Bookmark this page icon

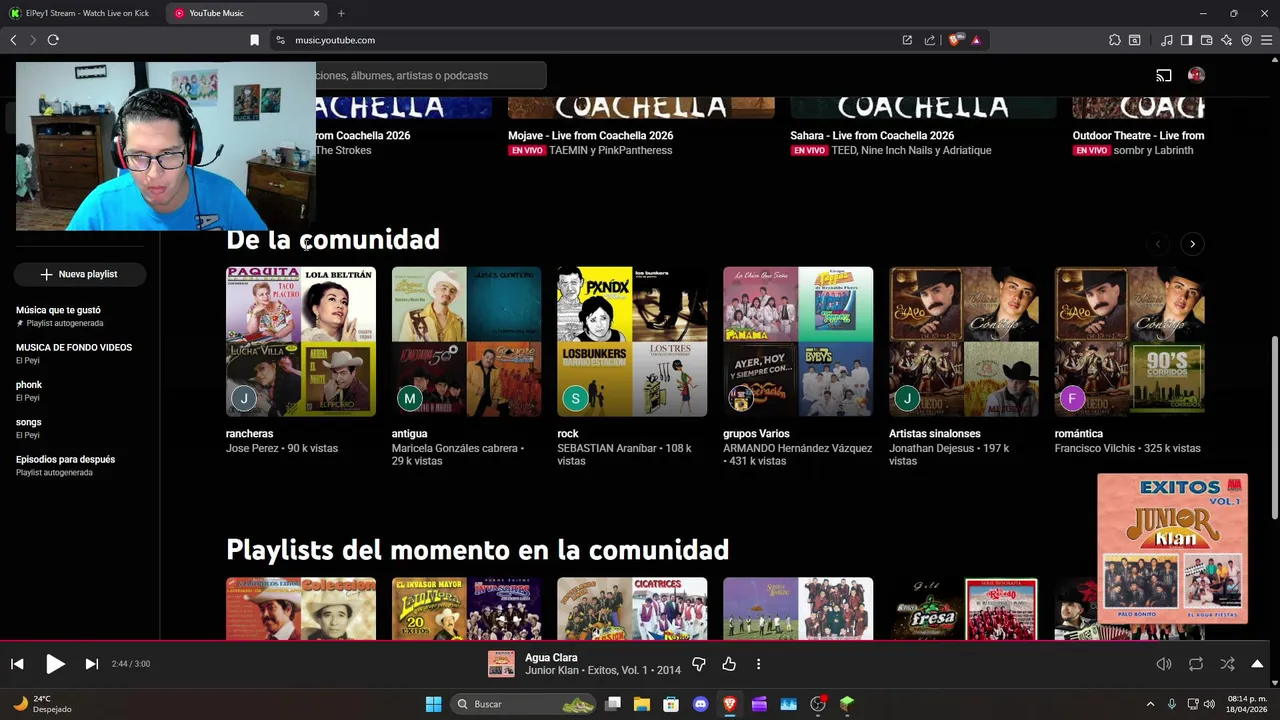tap(254, 40)
